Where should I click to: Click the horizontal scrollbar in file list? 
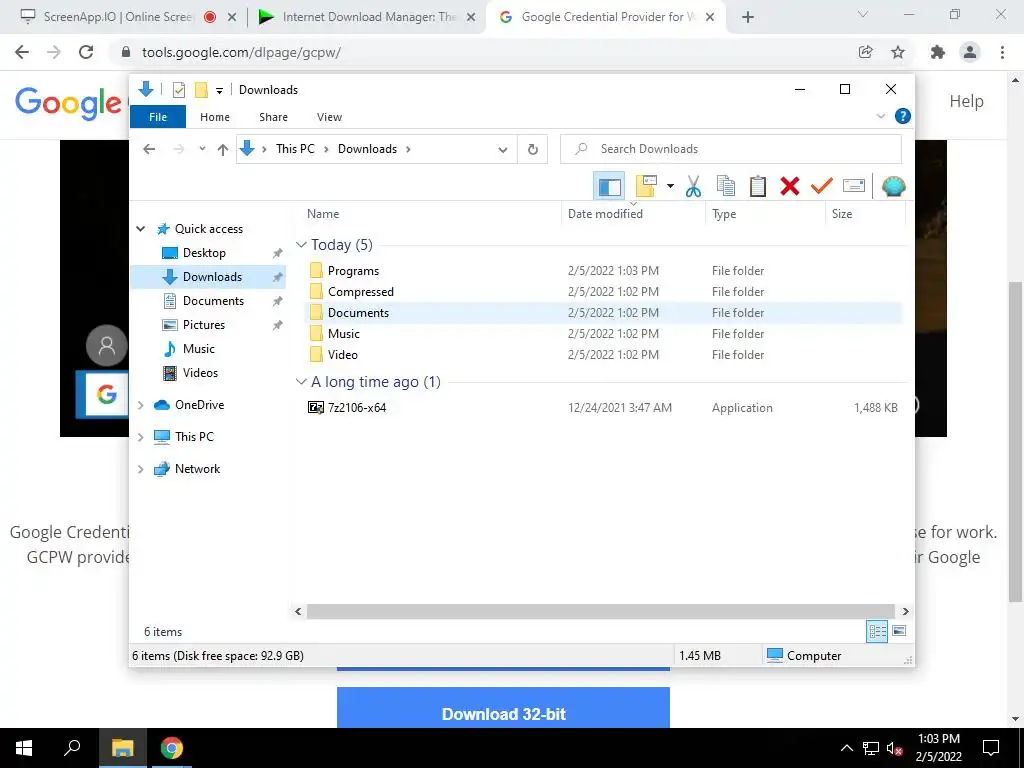pyautogui.click(x=601, y=611)
